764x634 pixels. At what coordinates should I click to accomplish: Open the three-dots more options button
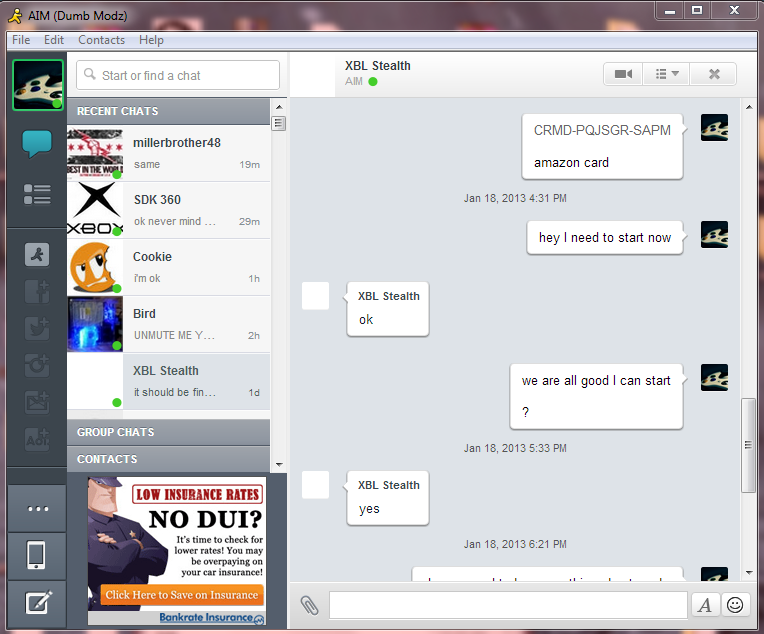pos(38,509)
